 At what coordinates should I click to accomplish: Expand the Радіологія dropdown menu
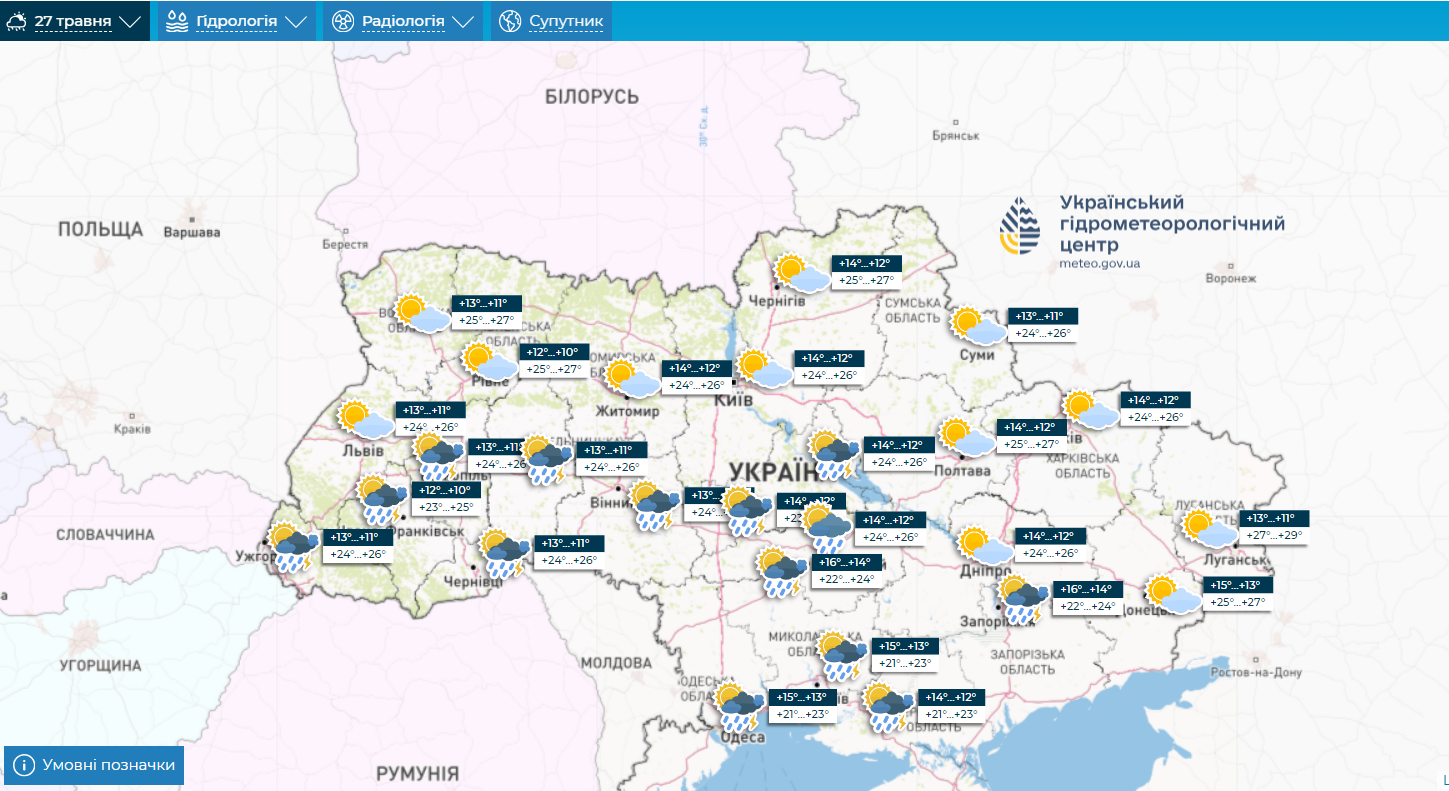click(x=402, y=21)
